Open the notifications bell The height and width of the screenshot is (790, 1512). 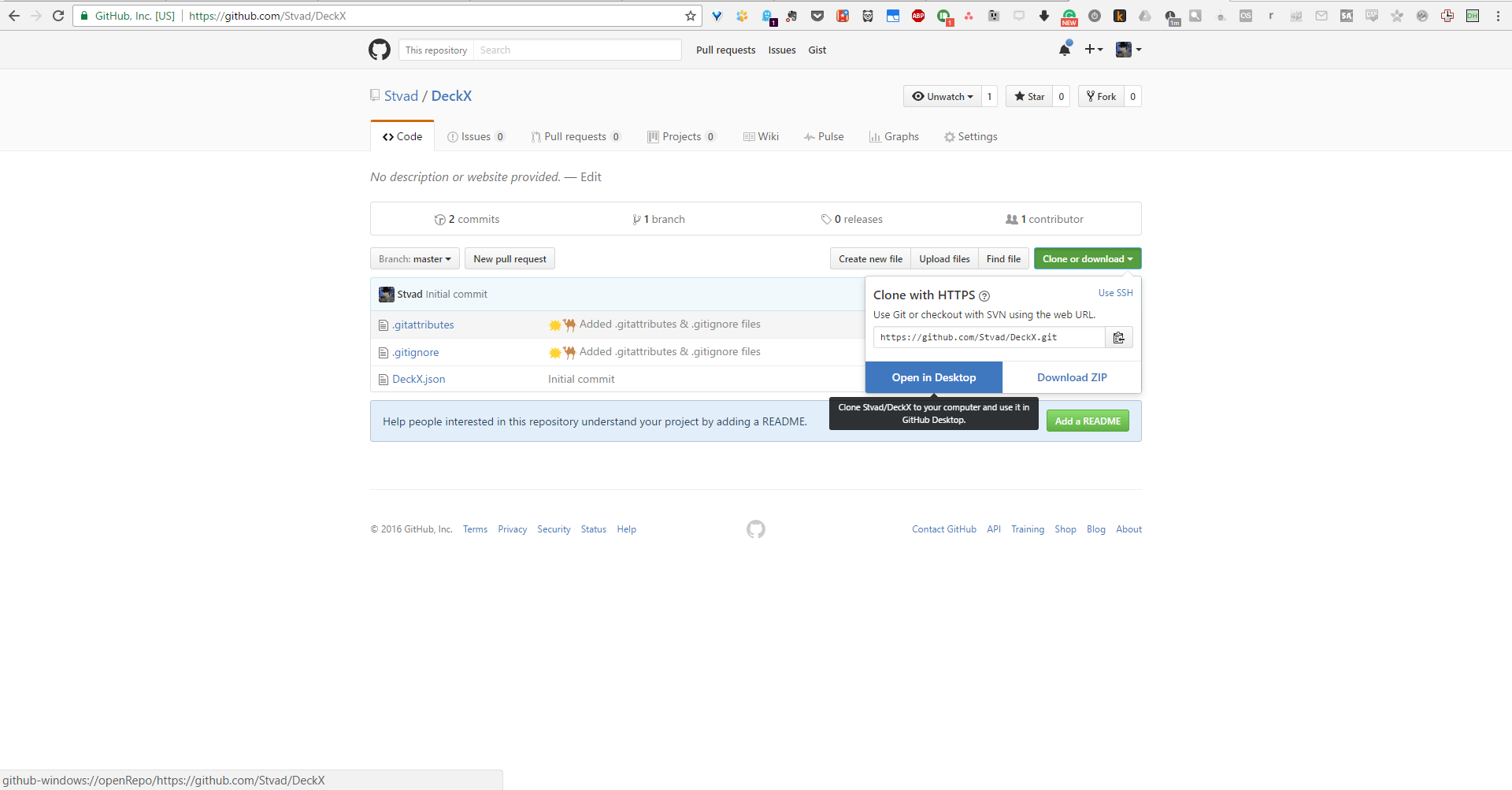pyautogui.click(x=1065, y=50)
